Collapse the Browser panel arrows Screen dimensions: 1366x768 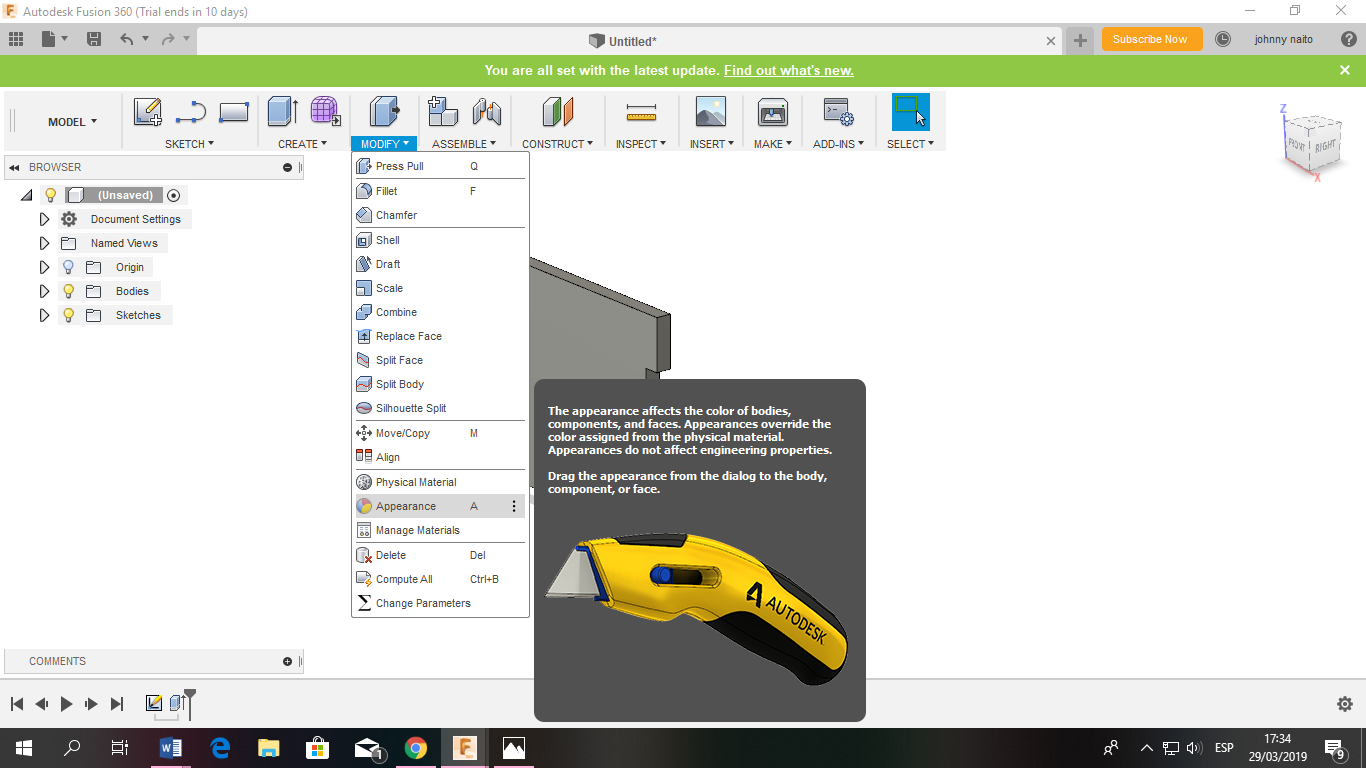point(15,167)
